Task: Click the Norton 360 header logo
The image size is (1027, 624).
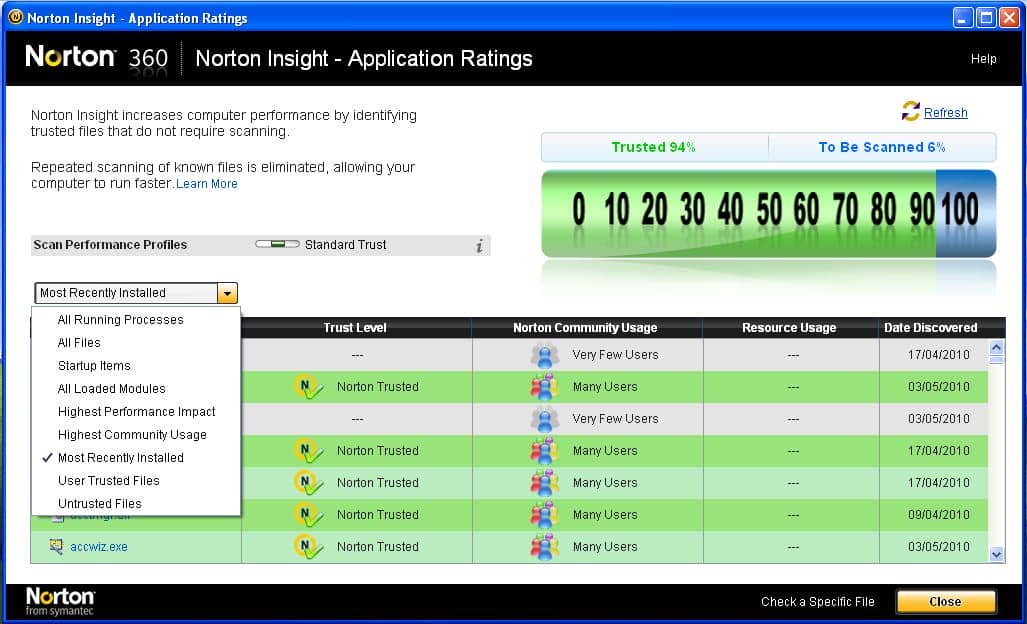Action: [96, 58]
